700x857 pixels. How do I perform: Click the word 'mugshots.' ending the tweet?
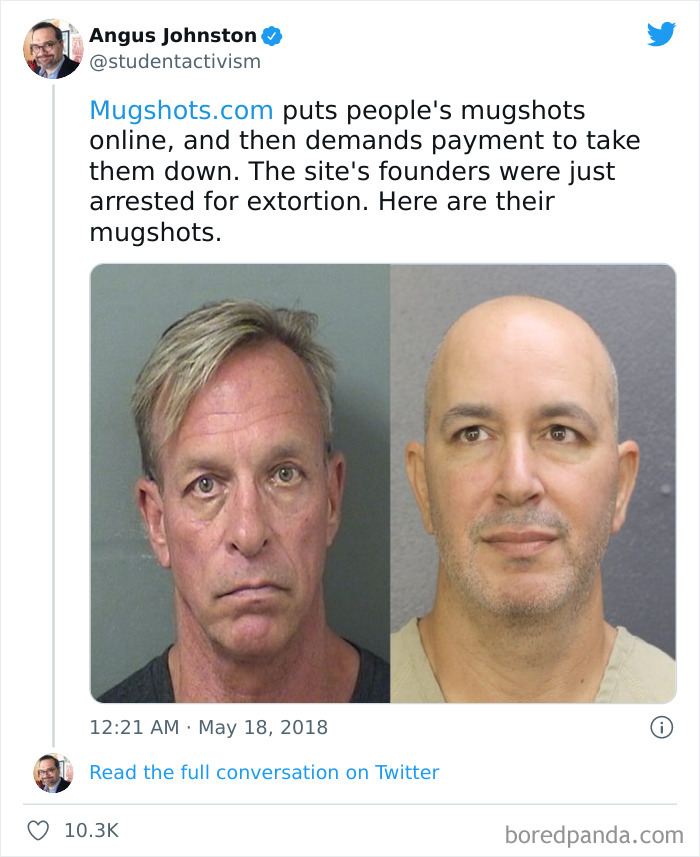(x=156, y=233)
